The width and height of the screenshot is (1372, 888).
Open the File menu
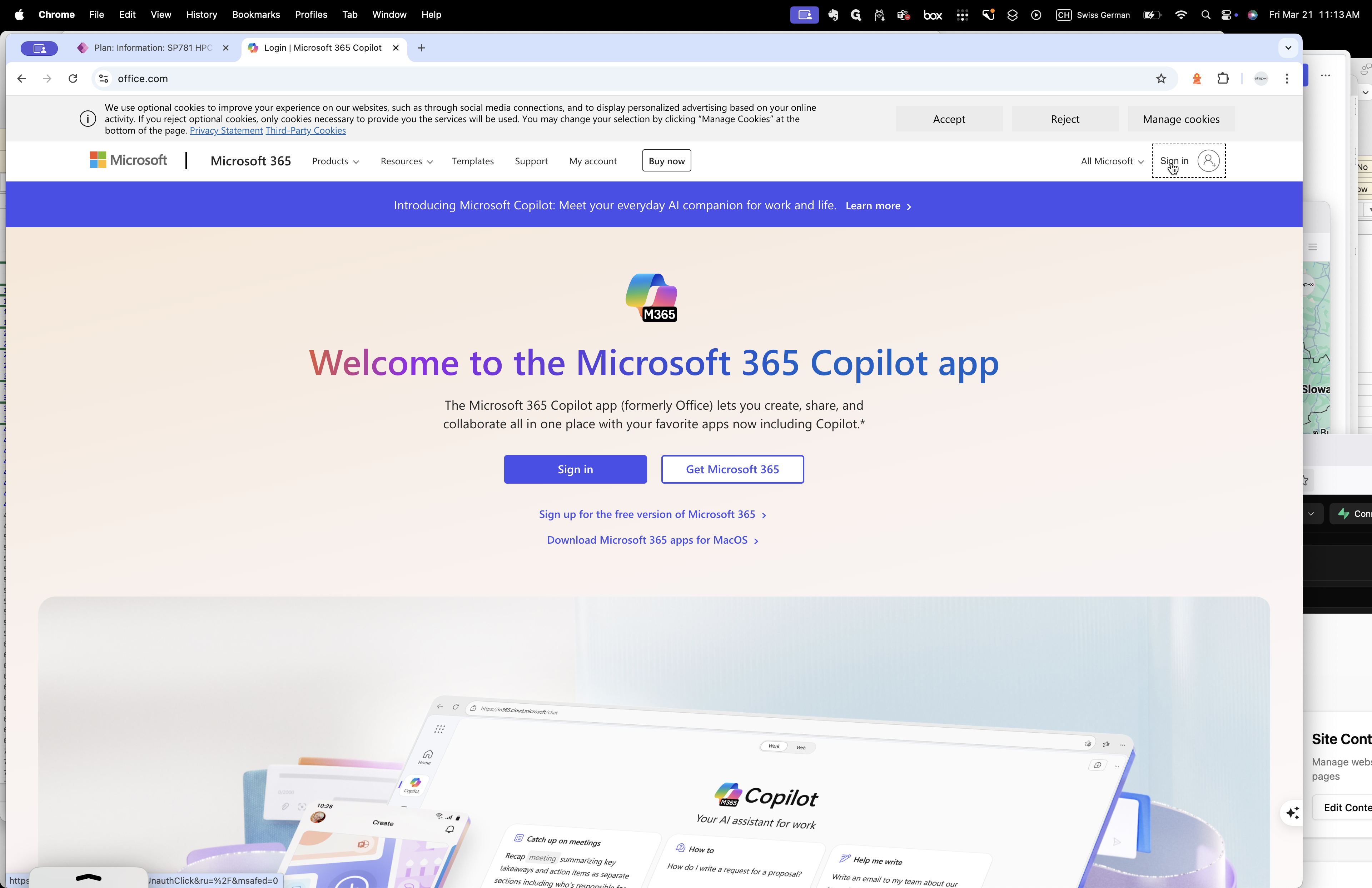click(x=97, y=14)
